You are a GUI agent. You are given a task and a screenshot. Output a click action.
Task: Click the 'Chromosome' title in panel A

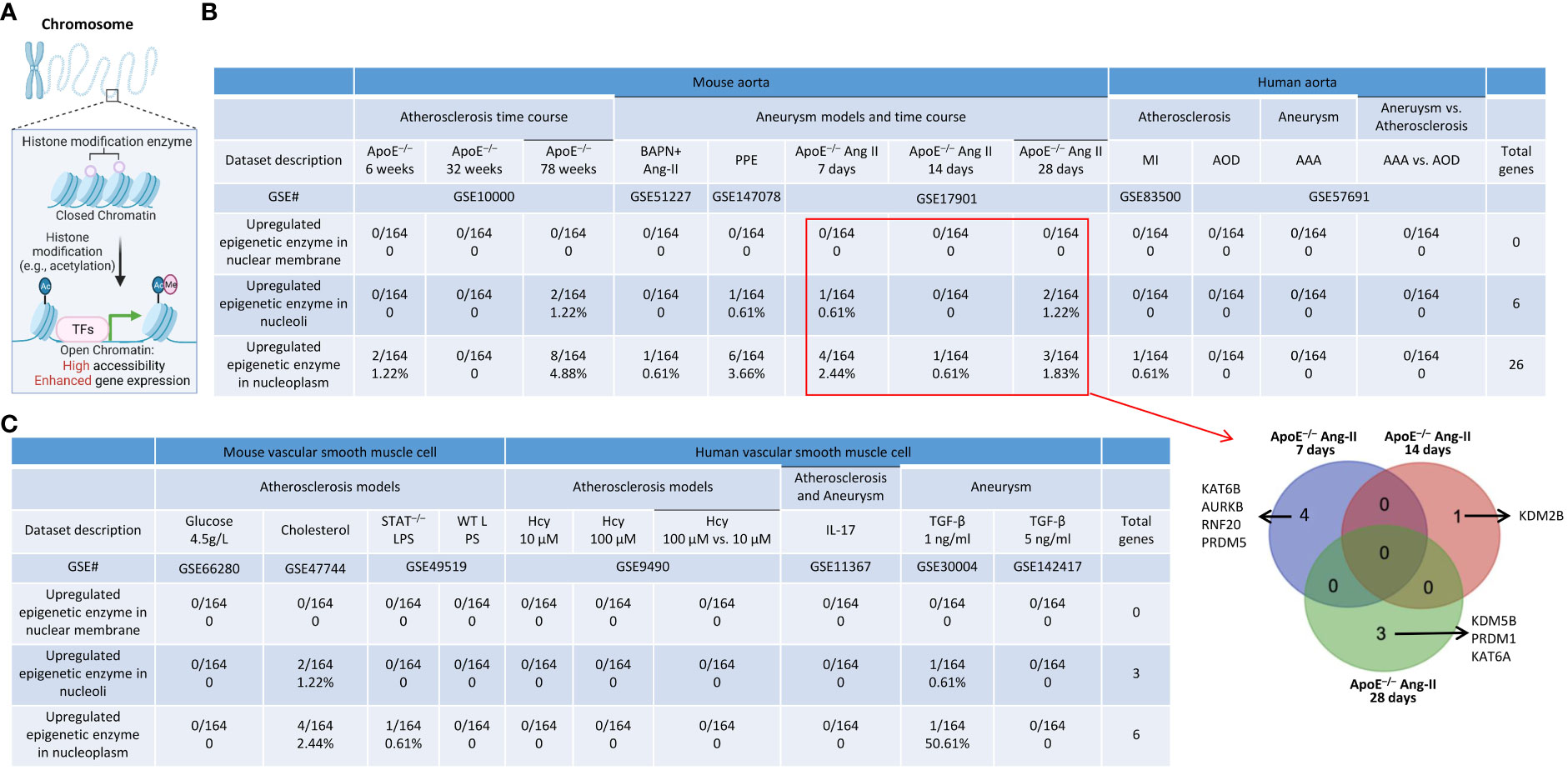pyautogui.click(x=88, y=24)
